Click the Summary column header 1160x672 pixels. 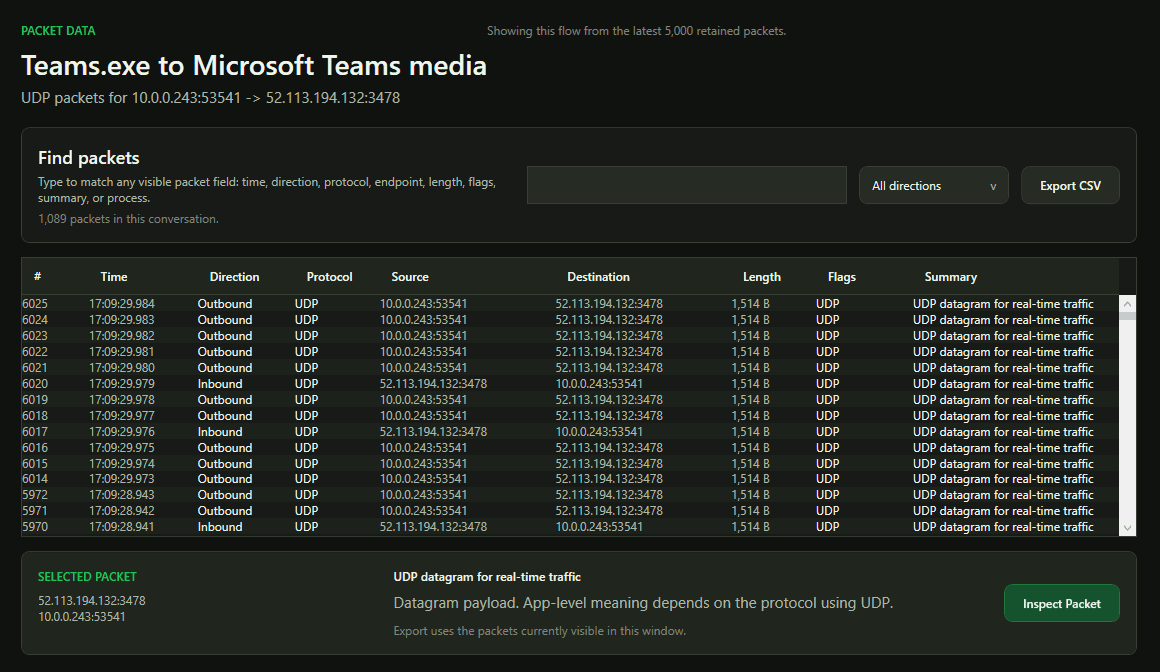click(x=951, y=276)
